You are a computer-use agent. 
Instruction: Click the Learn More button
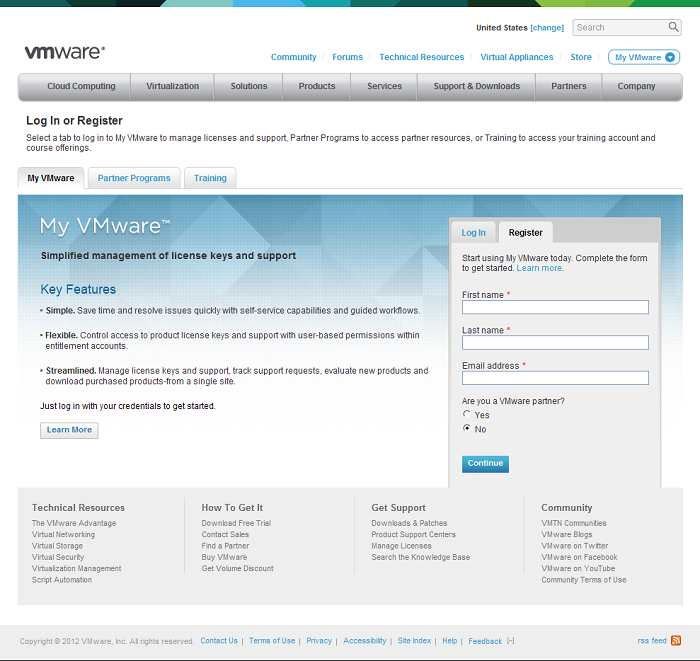click(69, 430)
